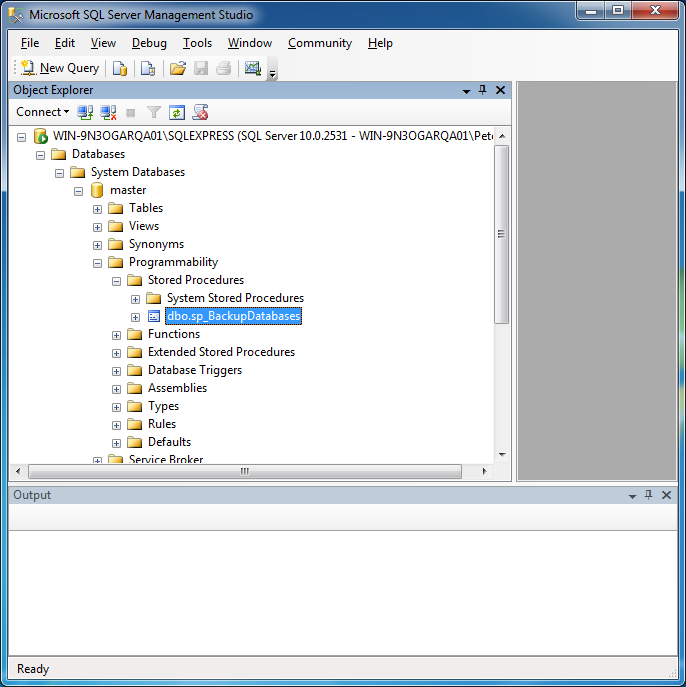
Task: Open the Window menu
Action: point(250,43)
